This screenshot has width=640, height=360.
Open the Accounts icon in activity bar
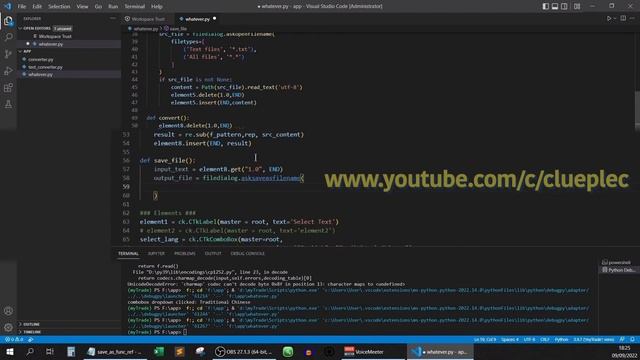pos(8,311)
